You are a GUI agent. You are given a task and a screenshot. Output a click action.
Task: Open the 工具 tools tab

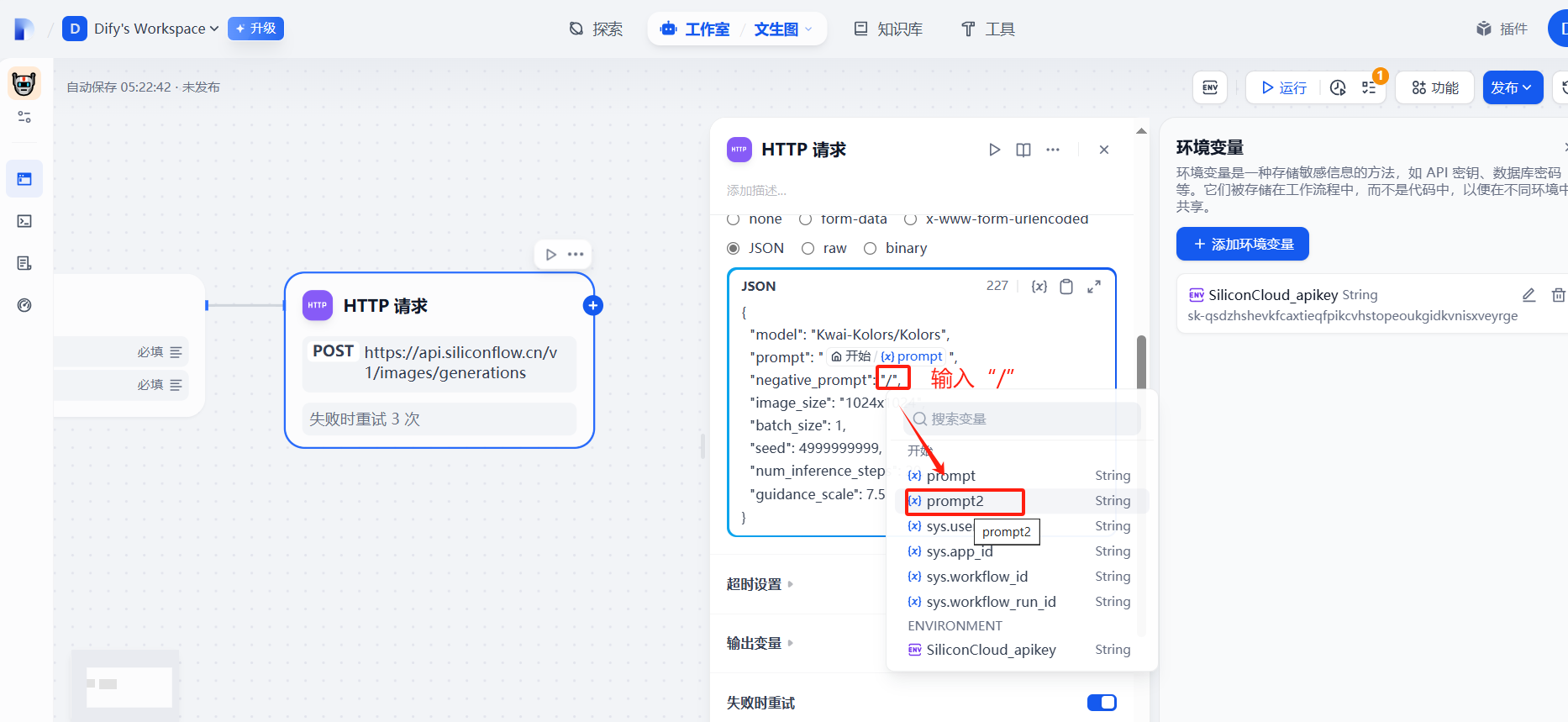(x=988, y=29)
